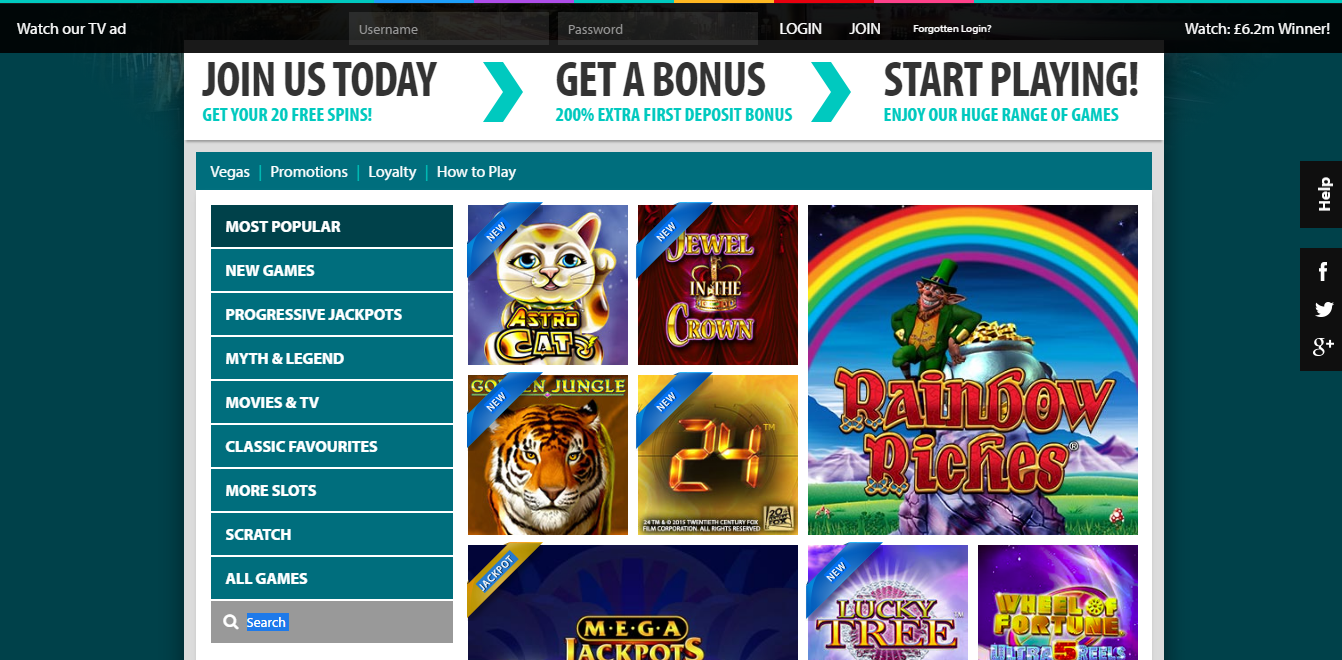The width and height of the screenshot is (1342, 660).
Task: Go to the Promotions tab
Action: (x=309, y=172)
